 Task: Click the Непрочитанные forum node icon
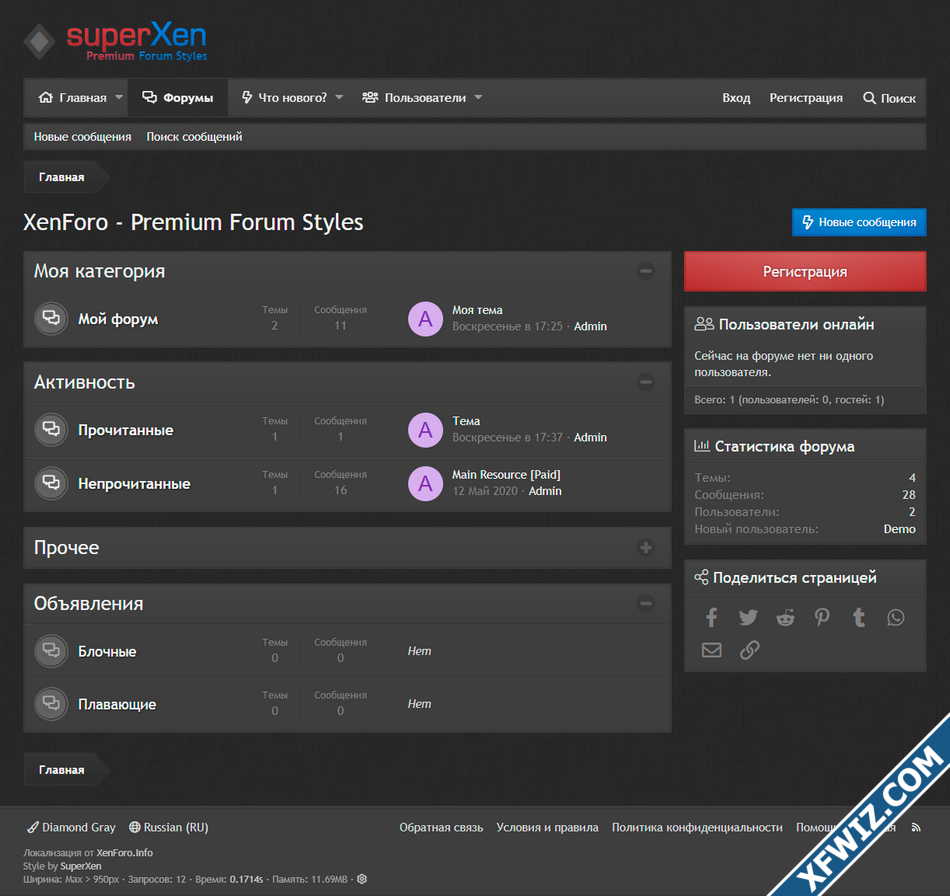tap(51, 483)
